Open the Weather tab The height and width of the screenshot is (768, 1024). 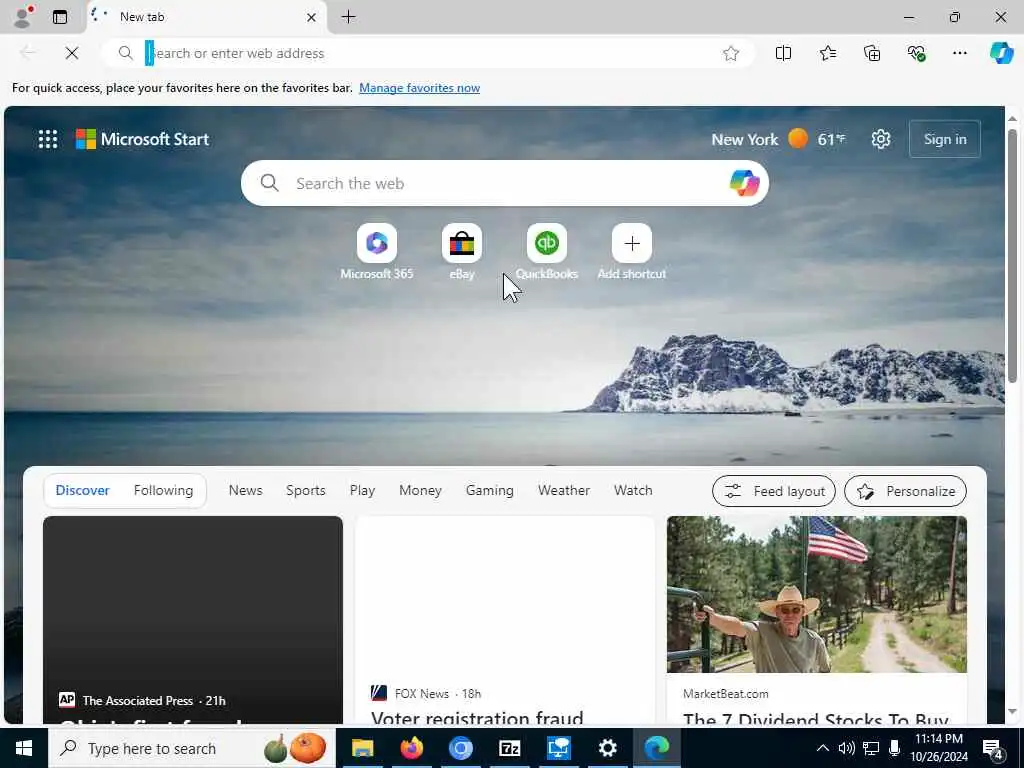pos(564,490)
